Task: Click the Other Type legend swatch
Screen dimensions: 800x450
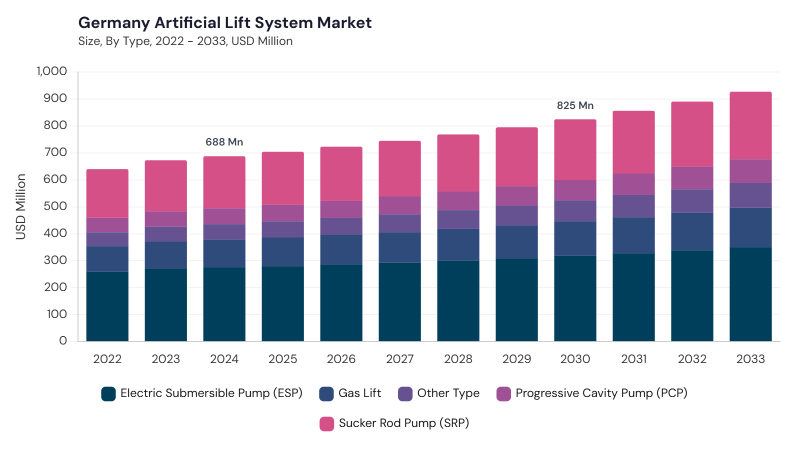Action: point(405,394)
